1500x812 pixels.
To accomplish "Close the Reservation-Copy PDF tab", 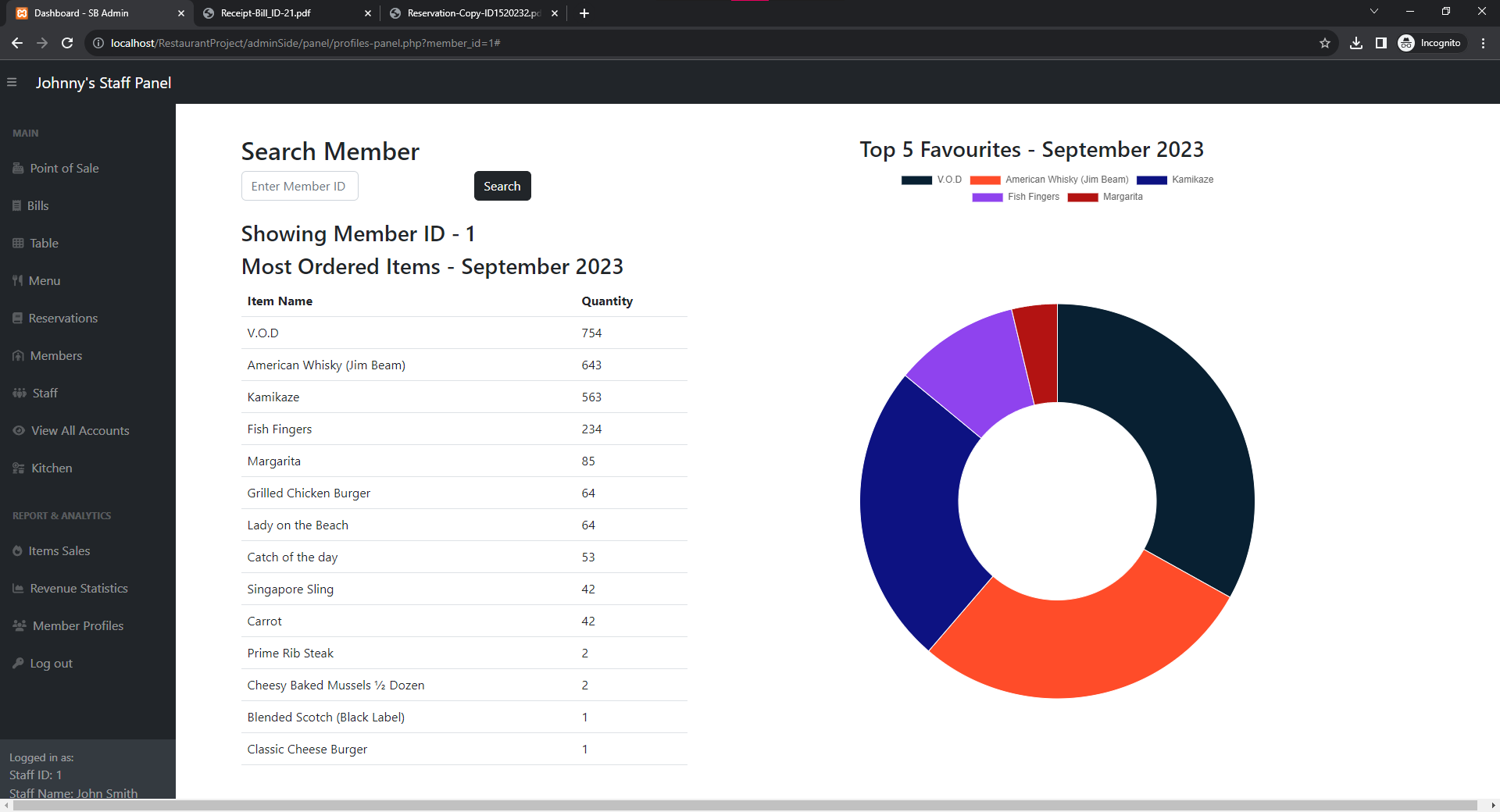I will 555,13.
